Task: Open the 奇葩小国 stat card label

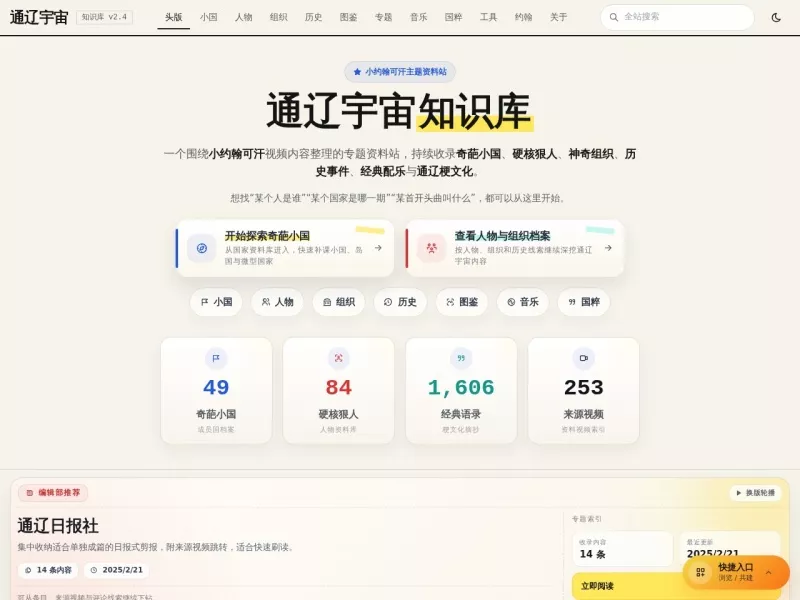Action: click(216, 414)
